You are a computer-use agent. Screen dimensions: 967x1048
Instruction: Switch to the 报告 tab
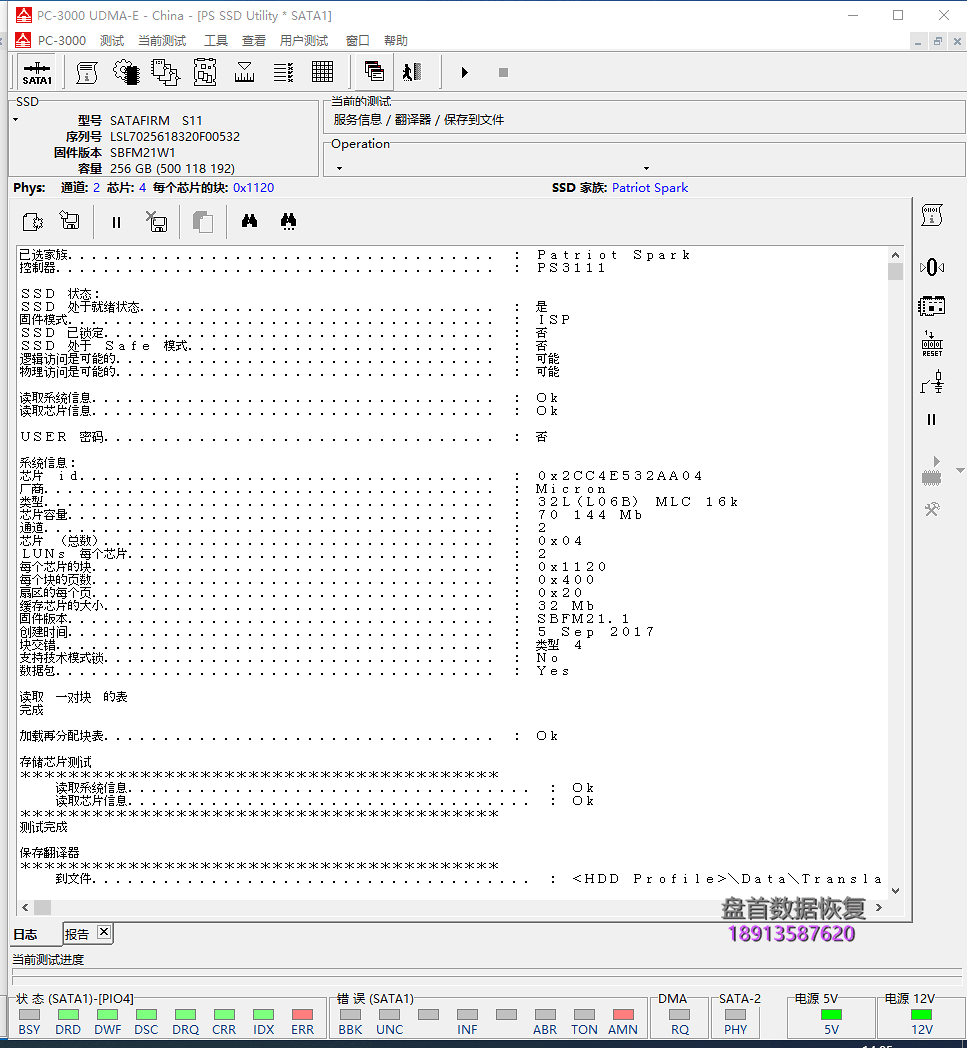point(77,934)
